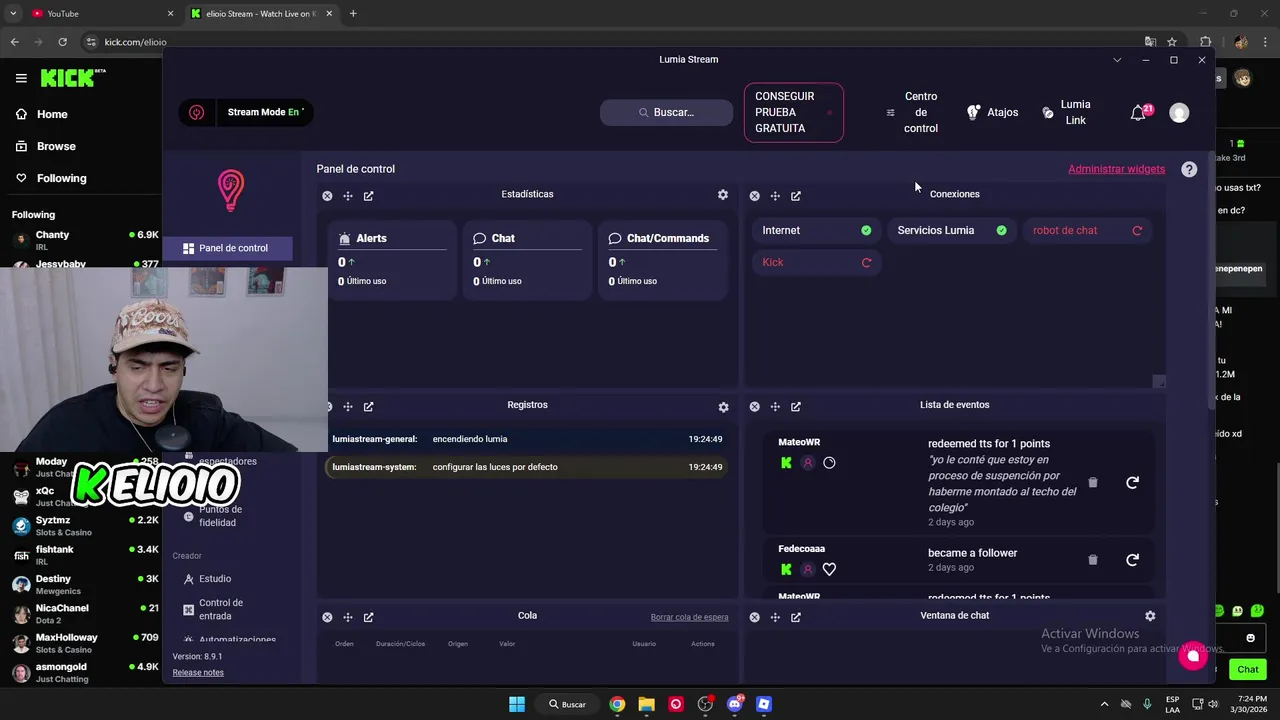Open File Explorer from taskbar
The image size is (1280, 720).
click(646, 704)
